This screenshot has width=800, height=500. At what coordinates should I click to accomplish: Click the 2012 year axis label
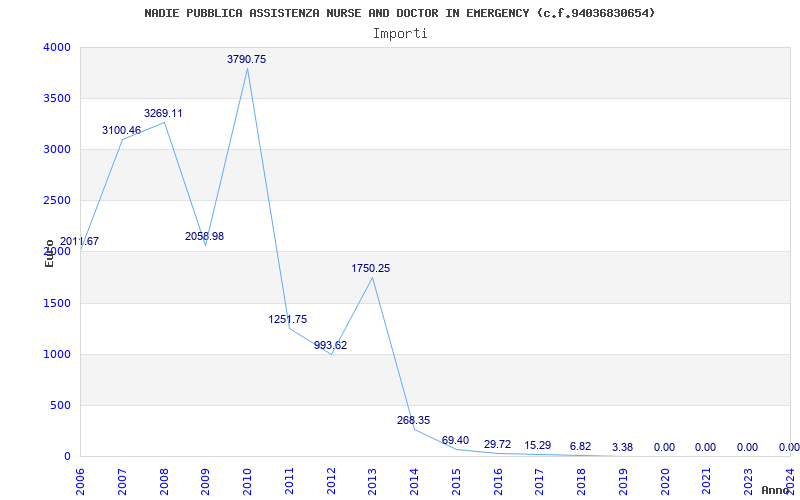(x=331, y=480)
